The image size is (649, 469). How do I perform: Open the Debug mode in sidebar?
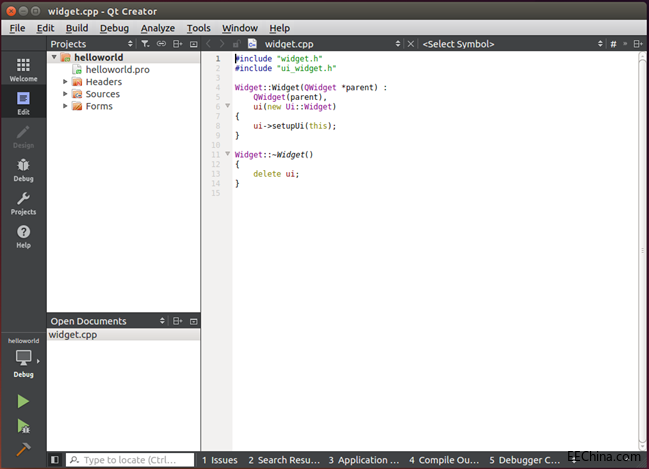click(x=23, y=170)
